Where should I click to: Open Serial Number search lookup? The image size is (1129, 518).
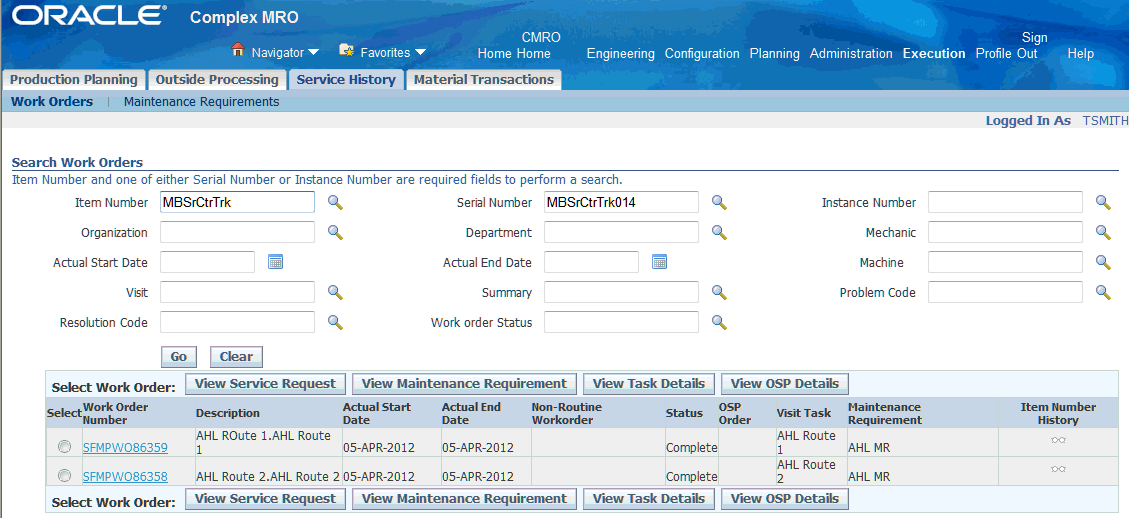click(x=719, y=202)
